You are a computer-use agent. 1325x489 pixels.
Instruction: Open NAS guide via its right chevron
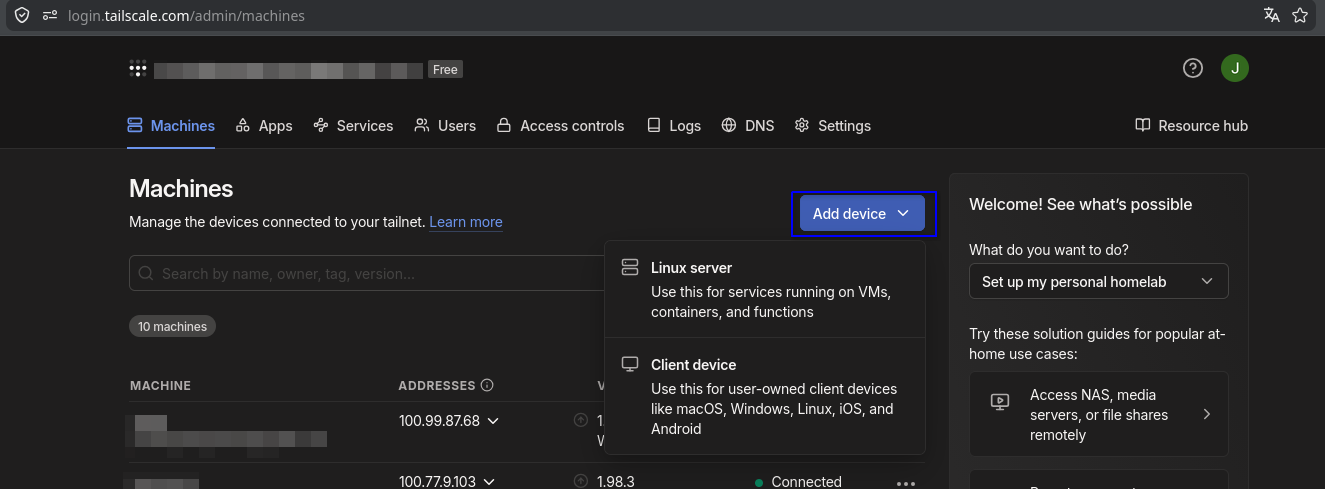[1207, 414]
